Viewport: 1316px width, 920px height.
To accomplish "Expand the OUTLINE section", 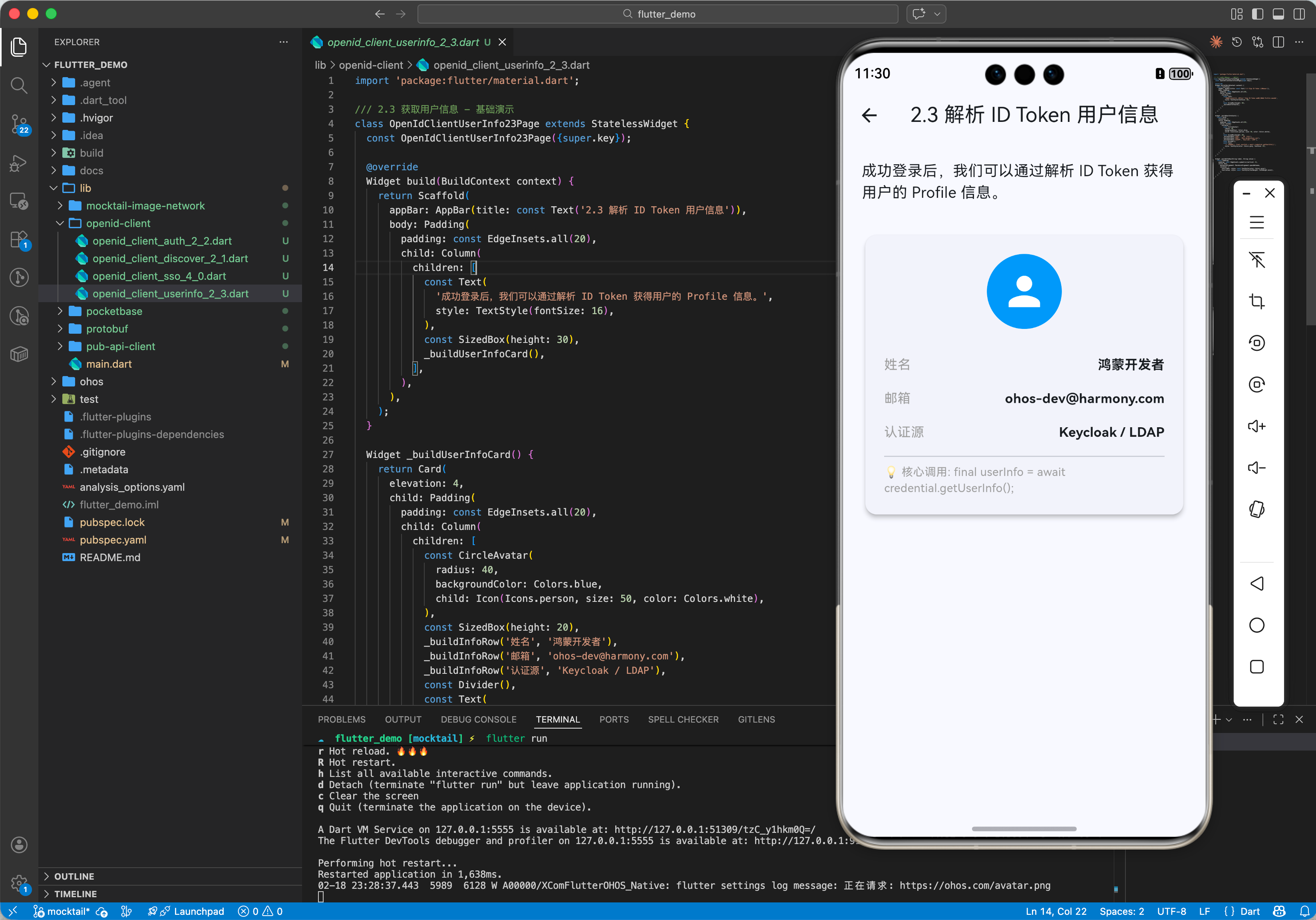I will coord(74,876).
